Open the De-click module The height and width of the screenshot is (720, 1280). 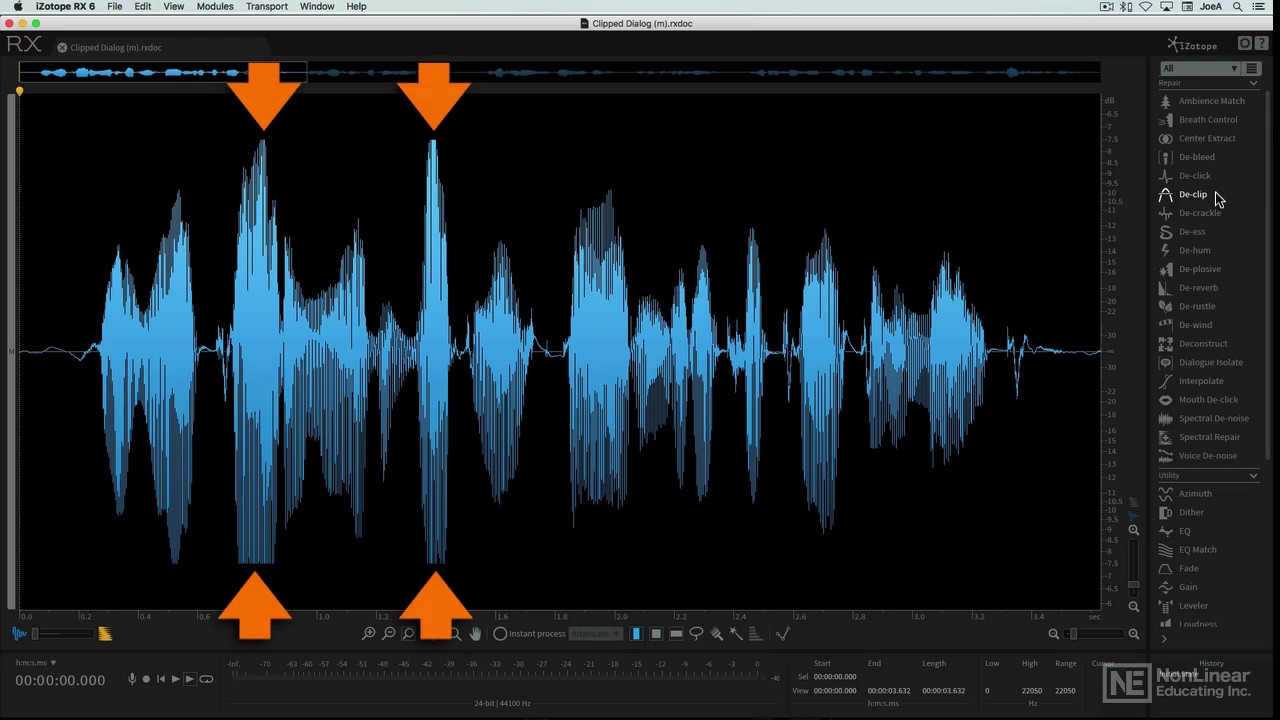point(1185,176)
